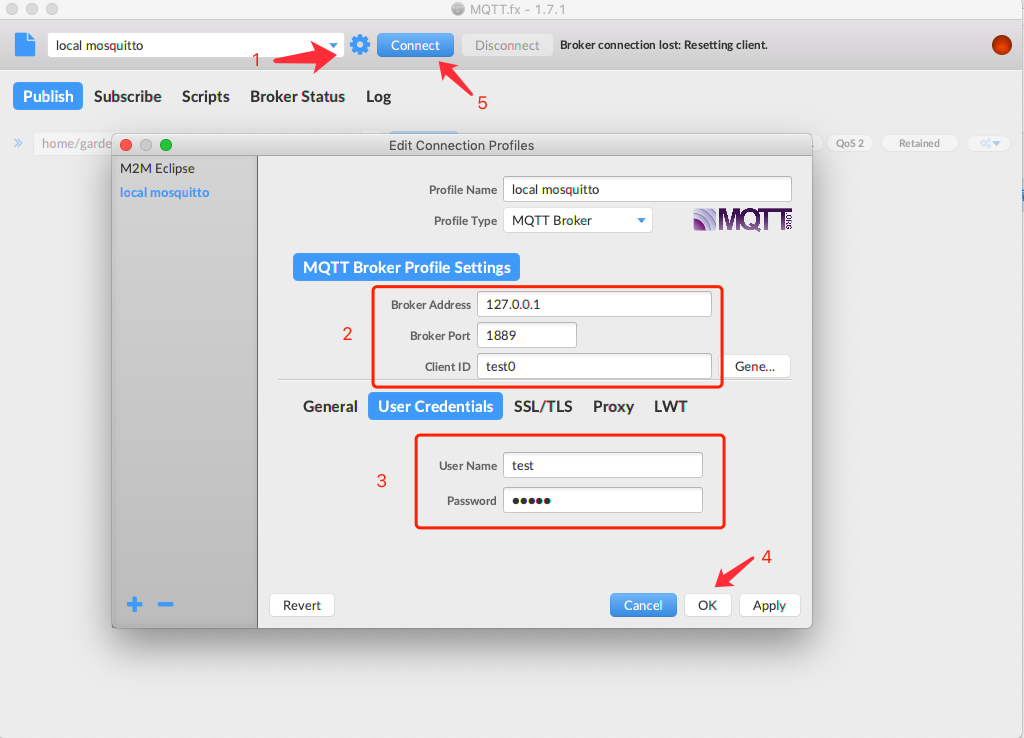Open the SSL/TLS tab in the dialog
The width and height of the screenshot is (1024, 738).
point(543,406)
